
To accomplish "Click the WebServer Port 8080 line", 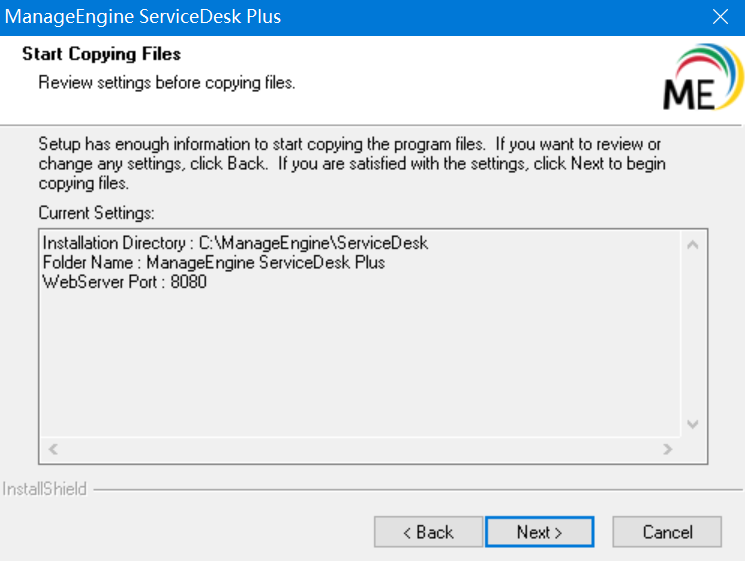I will coord(125,282).
